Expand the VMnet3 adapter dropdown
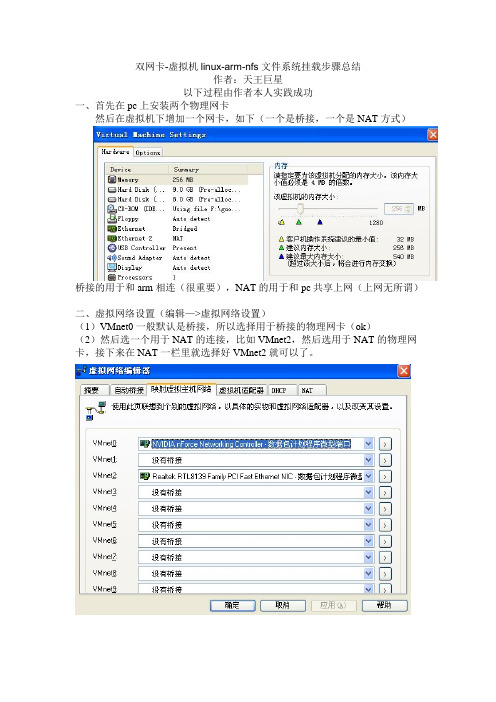 pyautogui.click(x=368, y=492)
